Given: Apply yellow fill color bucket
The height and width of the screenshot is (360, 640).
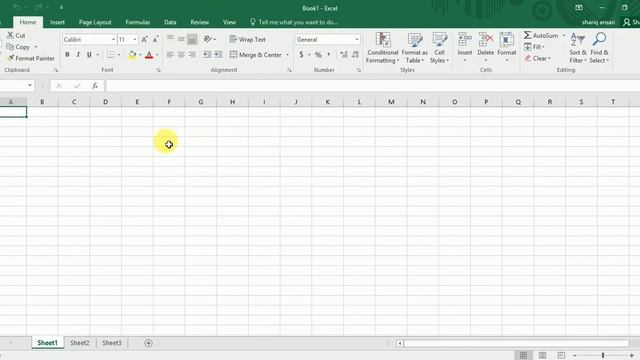Looking at the screenshot, I should [x=132, y=55].
